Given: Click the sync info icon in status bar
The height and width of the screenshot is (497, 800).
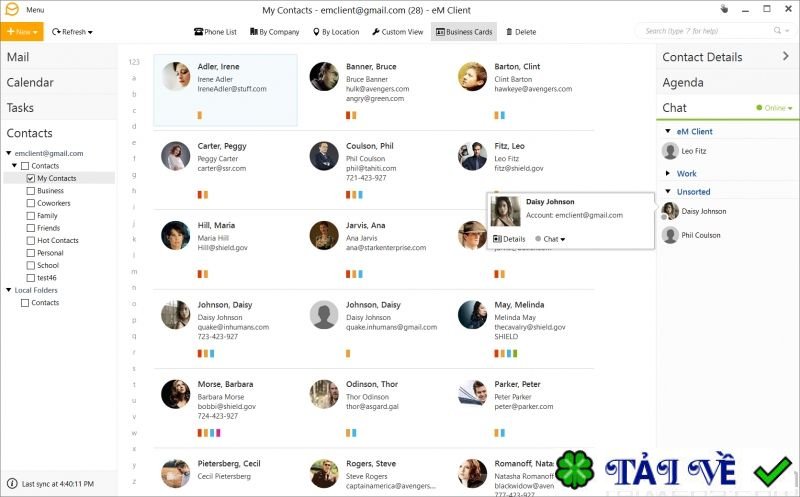Looking at the screenshot, I should pyautogui.click(x=12, y=483).
